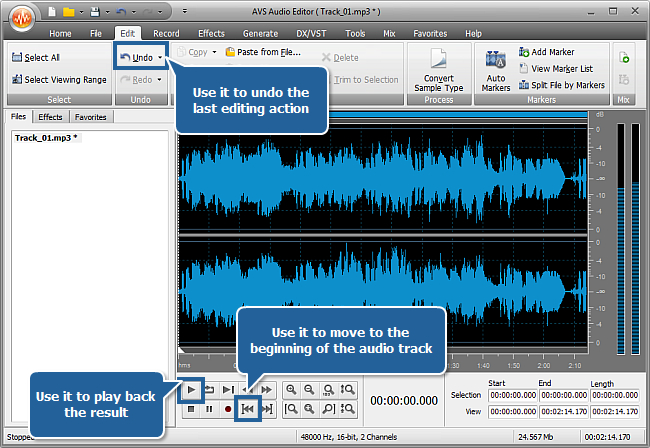This screenshot has width=650, height=448.
Task: Open the View Marker List
Action: pos(556,69)
